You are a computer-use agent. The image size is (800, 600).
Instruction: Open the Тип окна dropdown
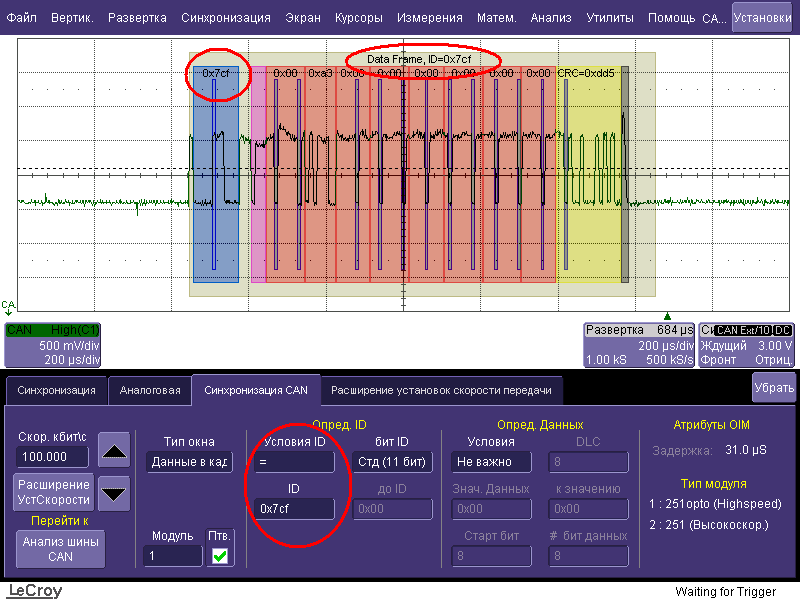(189, 462)
